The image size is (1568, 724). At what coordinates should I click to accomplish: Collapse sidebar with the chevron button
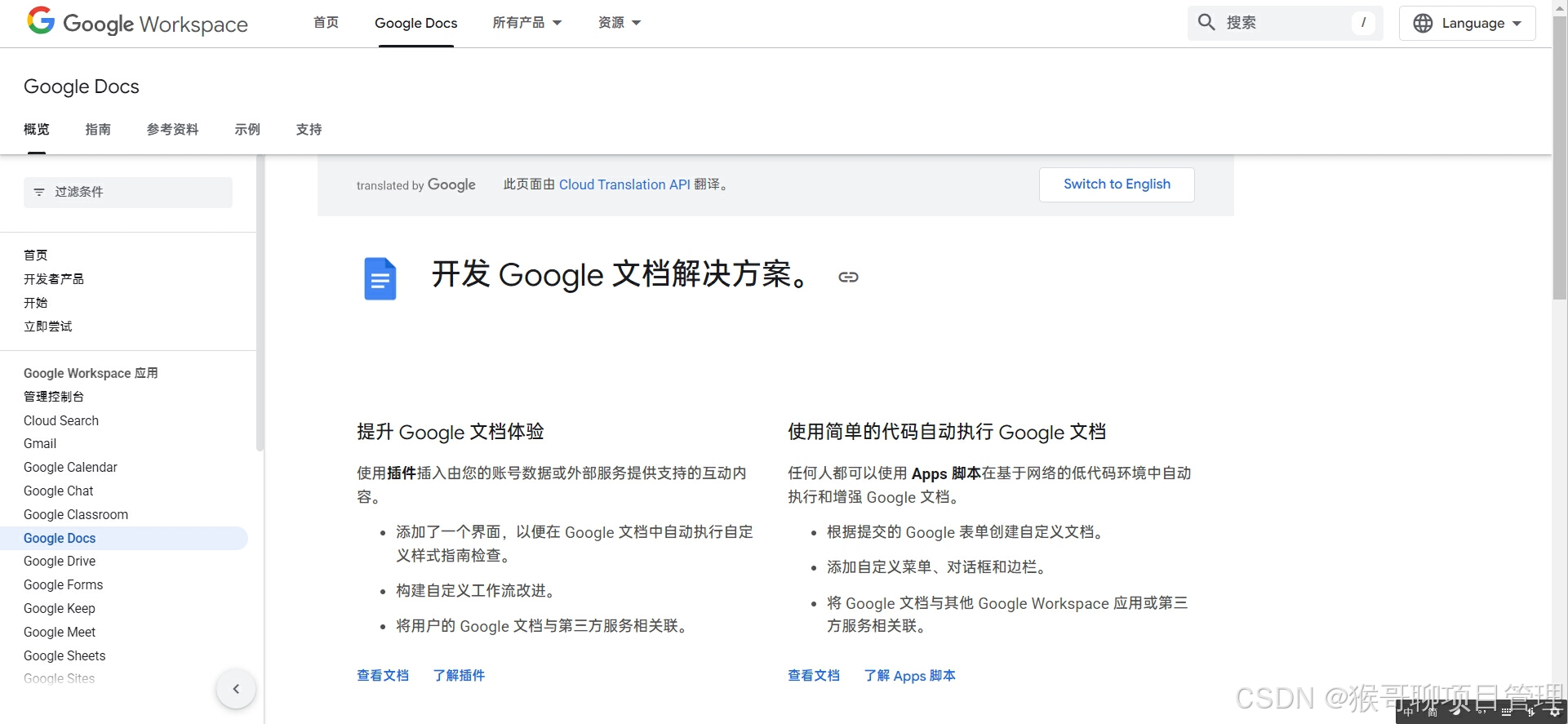coord(236,689)
